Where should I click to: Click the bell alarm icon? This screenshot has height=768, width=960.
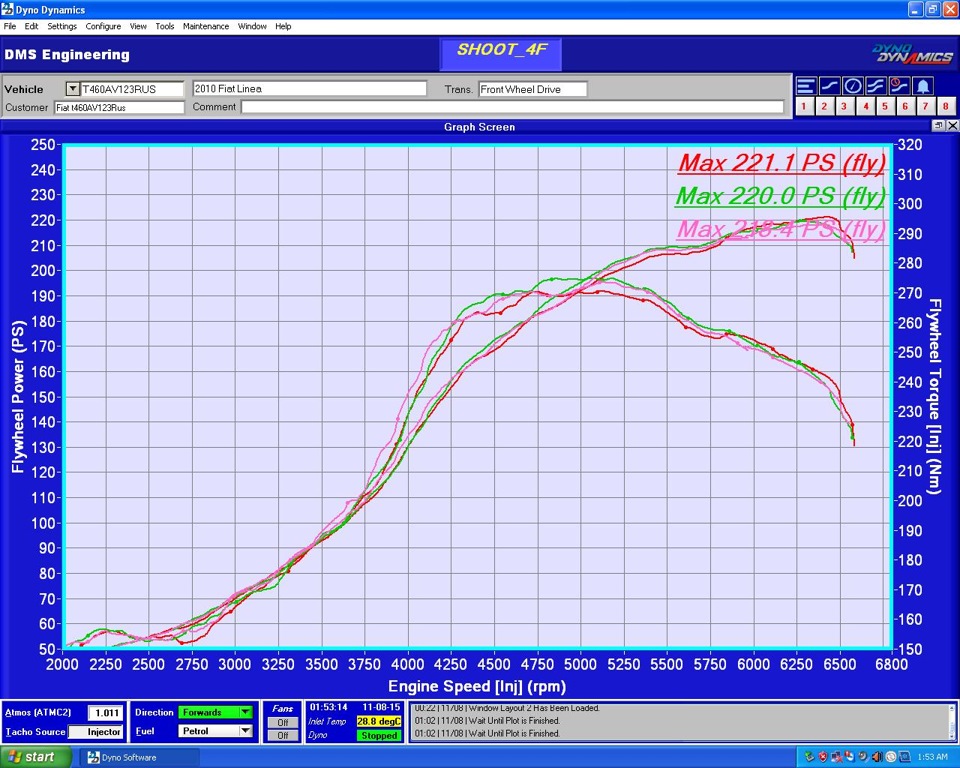(x=923, y=86)
